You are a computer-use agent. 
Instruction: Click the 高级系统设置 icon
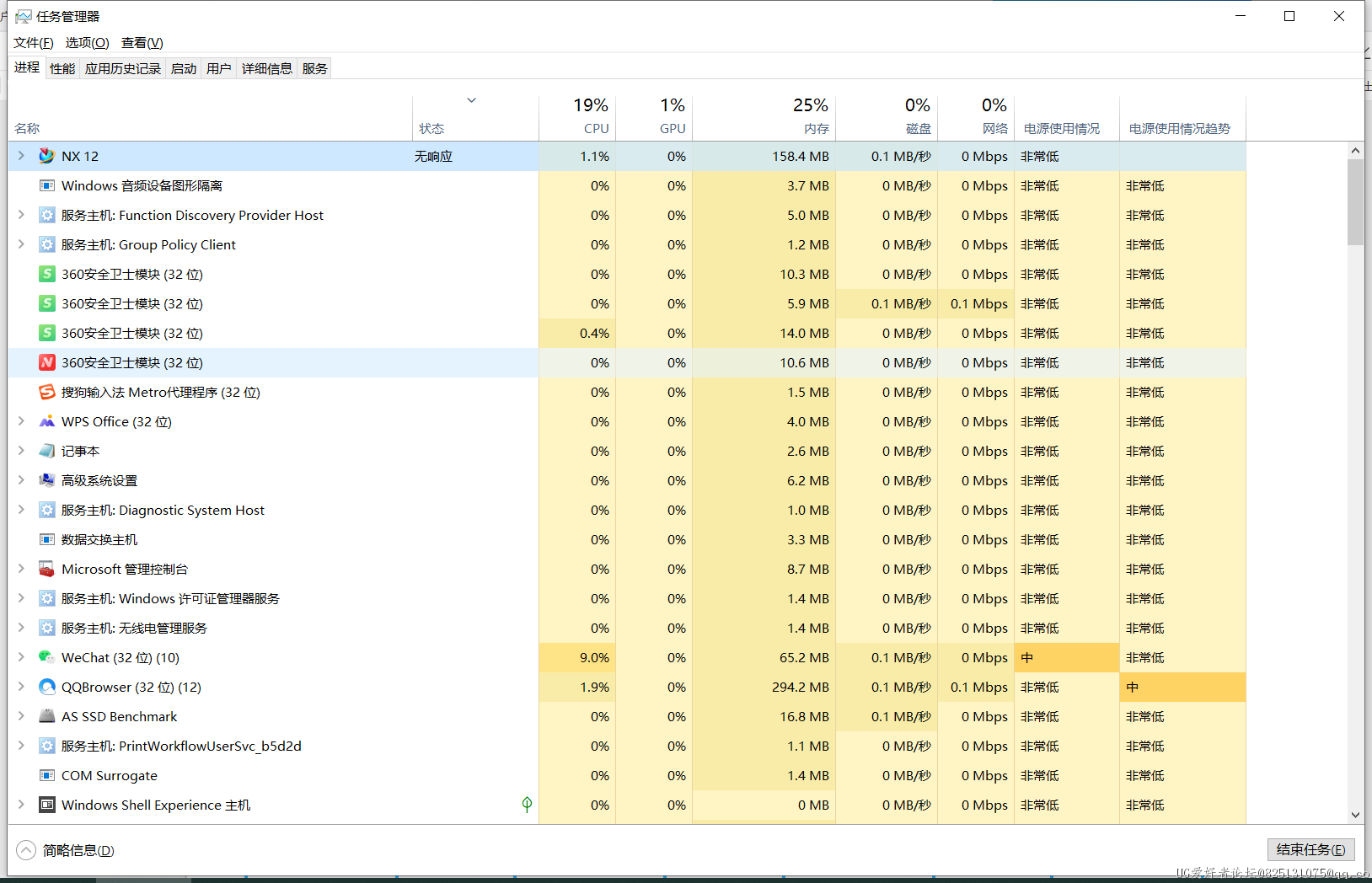click(47, 480)
